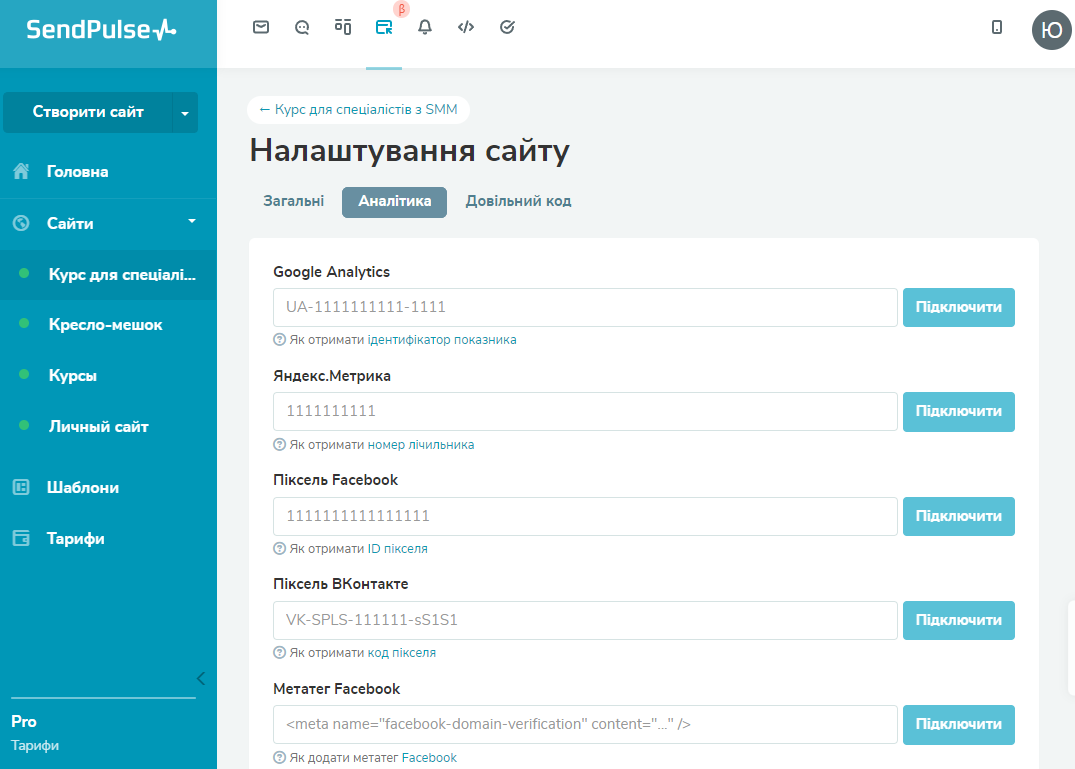Screen dimensions: 1075x769
Task: Open the user profile avatar "Ю"
Action: (1051, 30)
